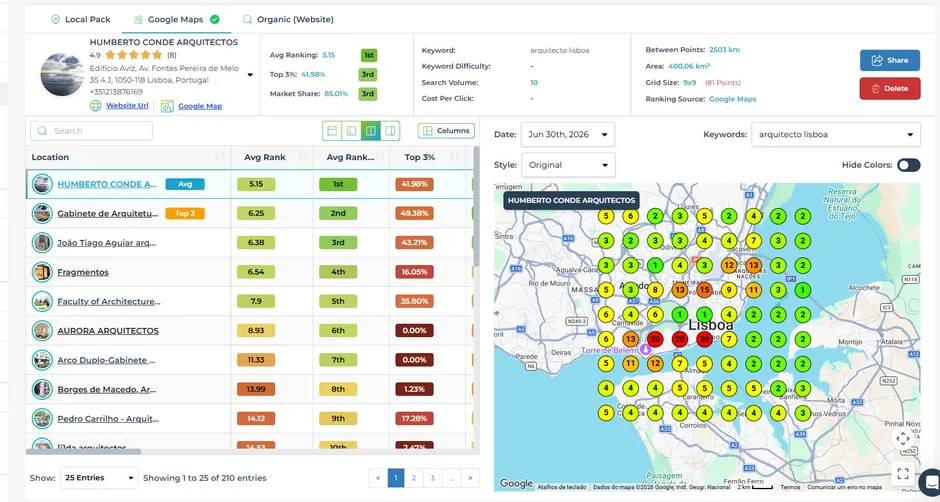Open Arco Duplo-Gabinete location link

pos(106,360)
